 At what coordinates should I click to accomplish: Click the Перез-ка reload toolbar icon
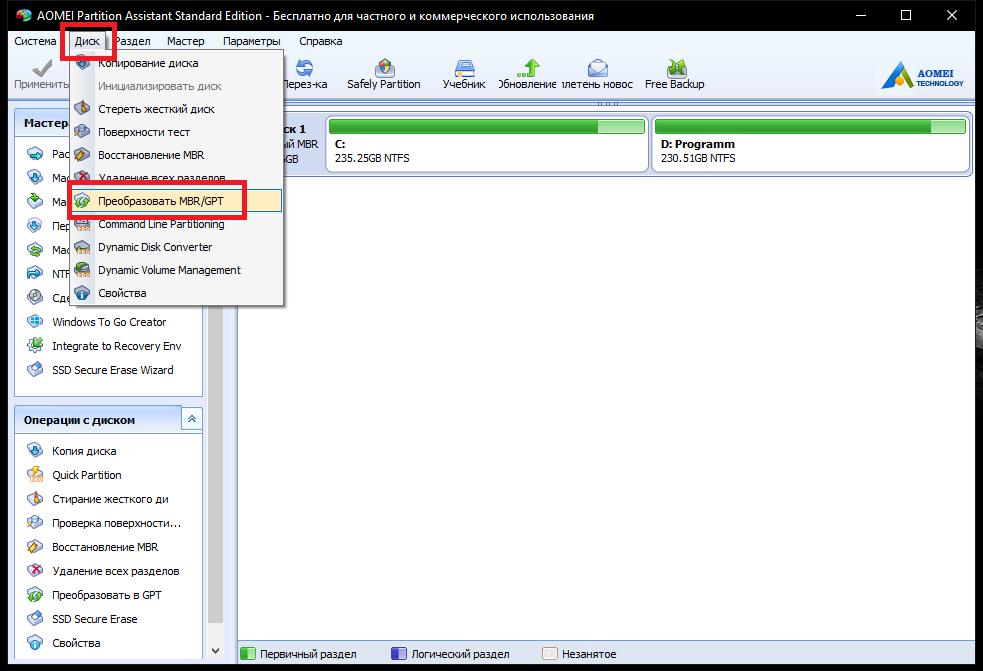tap(305, 74)
